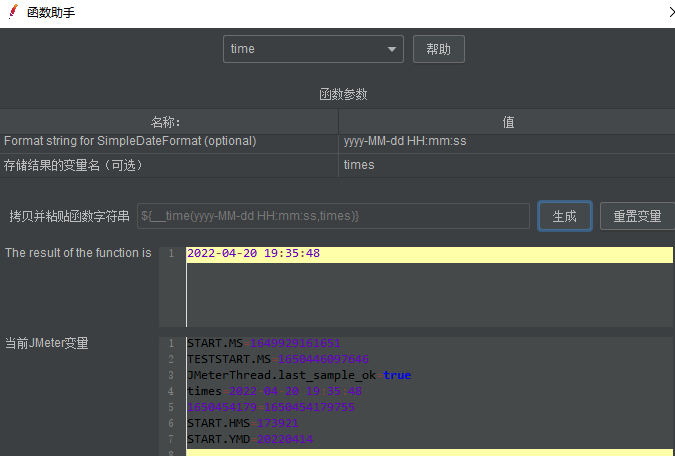675x456 pixels.
Task: Click the START.MS variable line
Action: click(x=264, y=343)
